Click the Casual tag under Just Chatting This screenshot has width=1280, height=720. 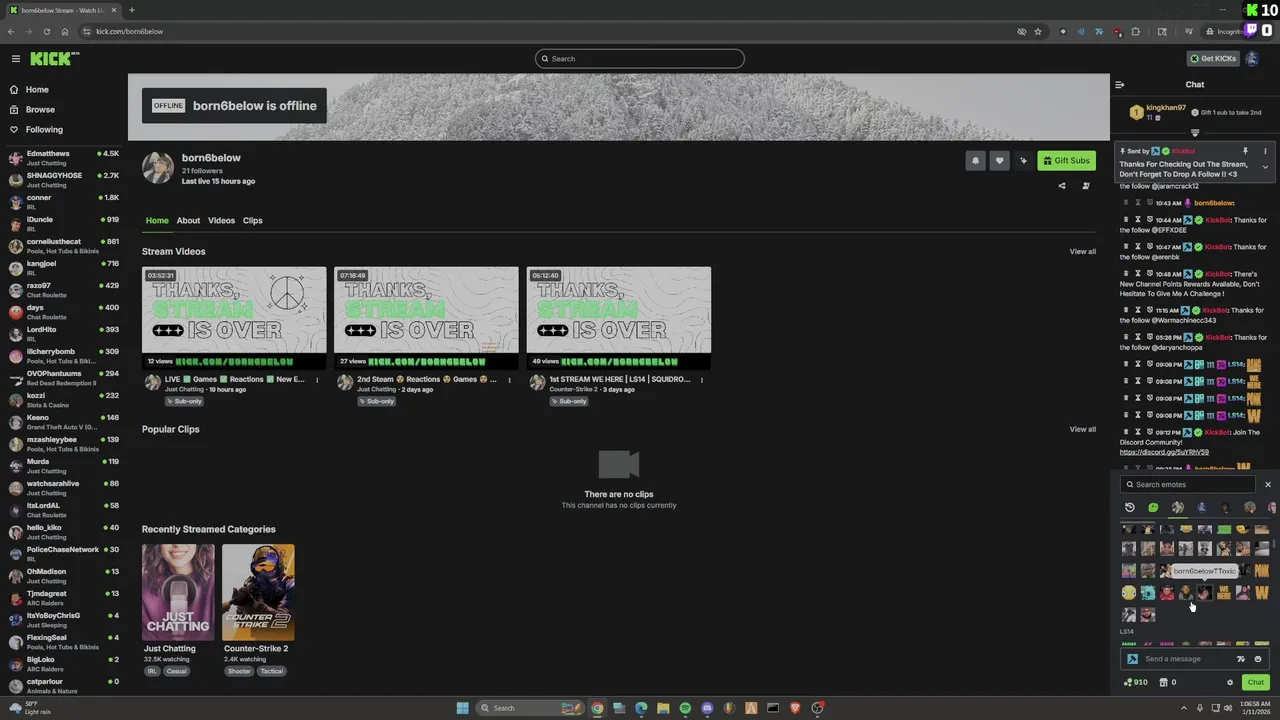click(x=177, y=672)
